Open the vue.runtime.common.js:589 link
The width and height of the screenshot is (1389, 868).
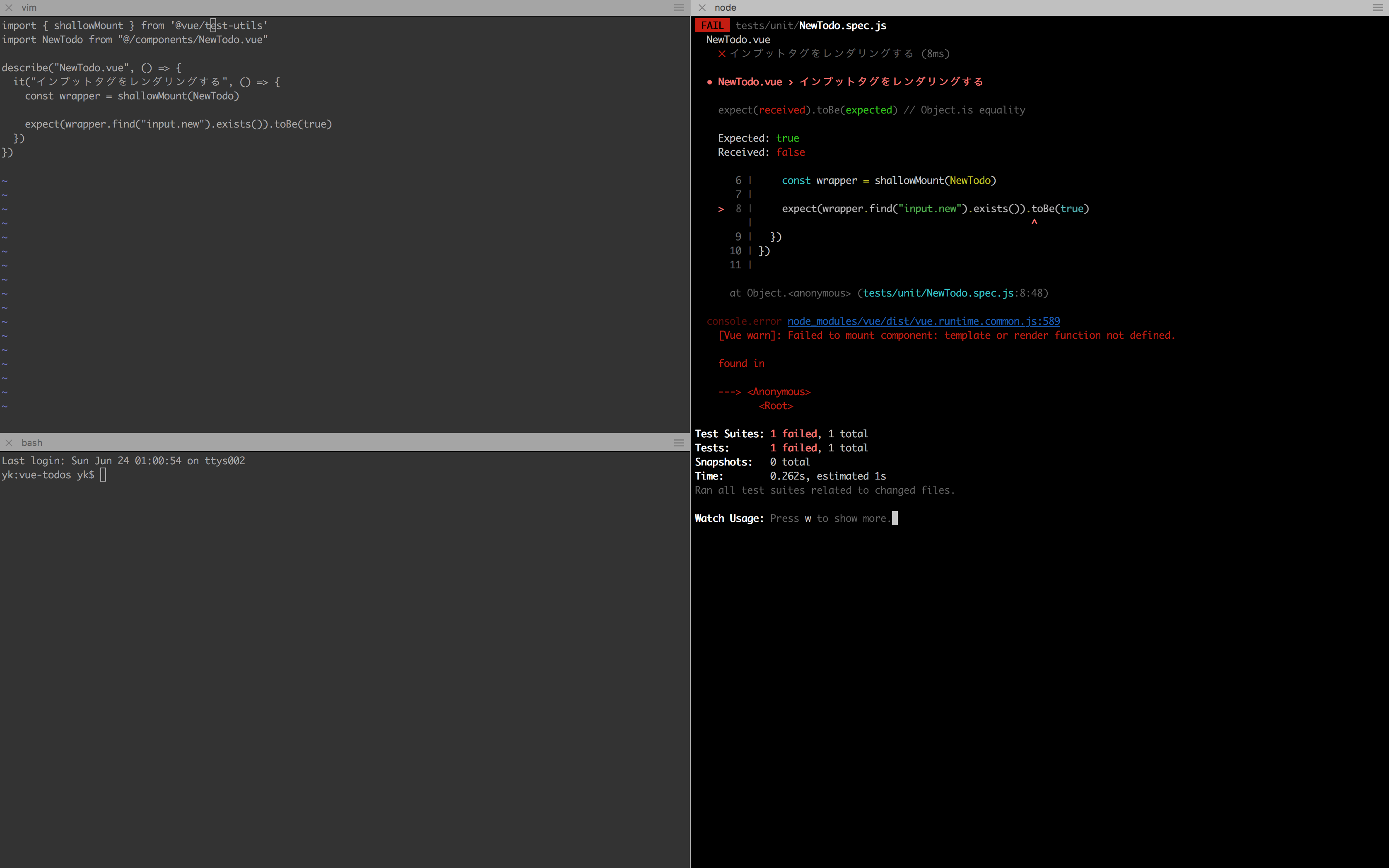(x=923, y=321)
